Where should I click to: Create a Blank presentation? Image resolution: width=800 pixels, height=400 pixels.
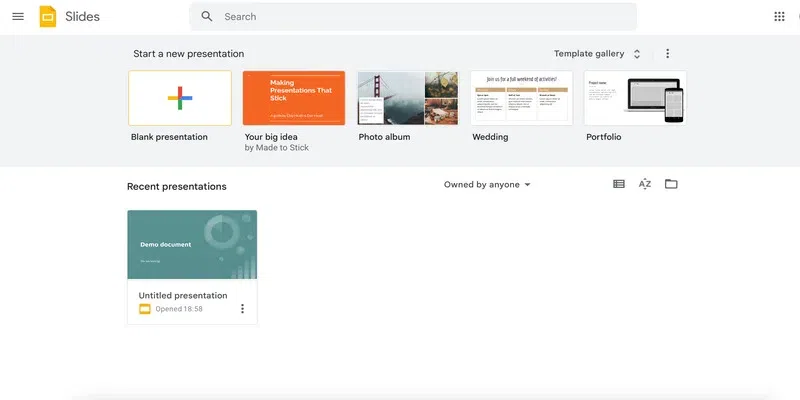(x=180, y=98)
